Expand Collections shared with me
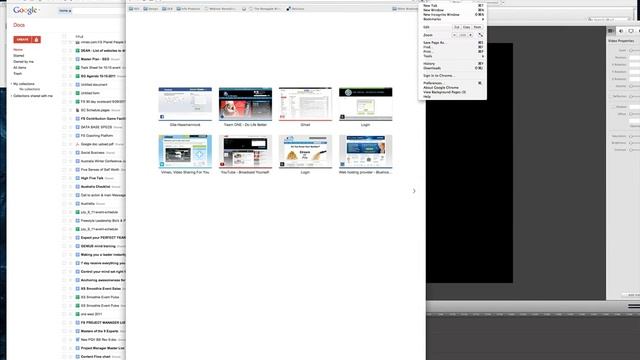The height and width of the screenshot is (360, 640). (32, 96)
